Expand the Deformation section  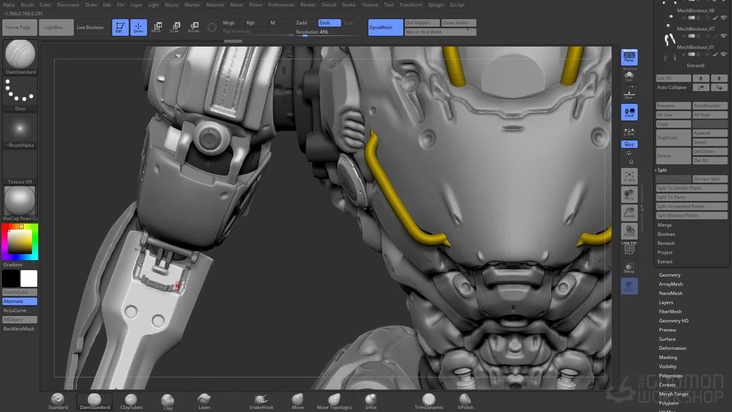672,349
